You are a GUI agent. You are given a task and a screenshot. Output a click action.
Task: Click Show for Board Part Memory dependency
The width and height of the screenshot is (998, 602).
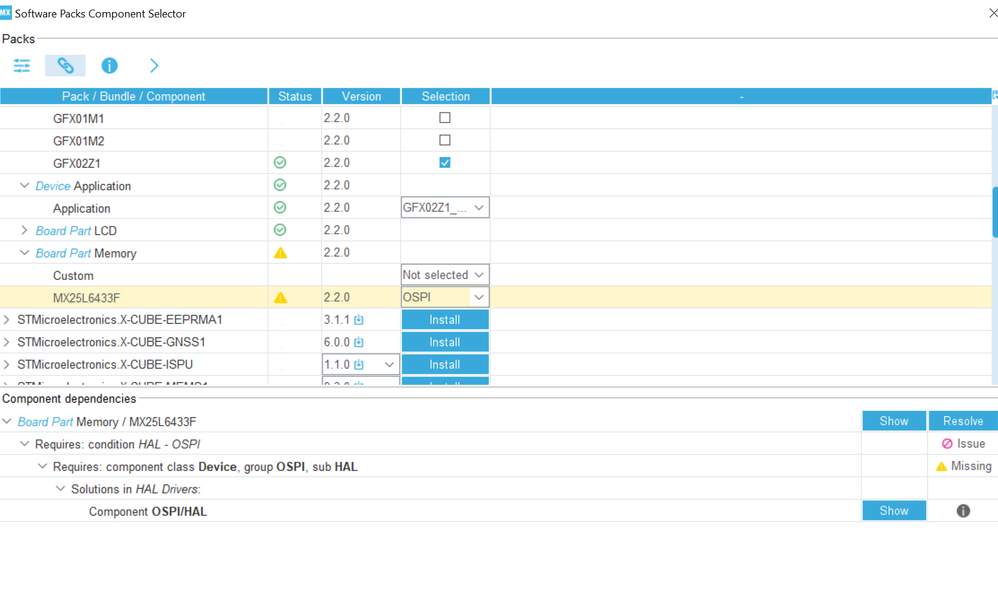coord(894,421)
